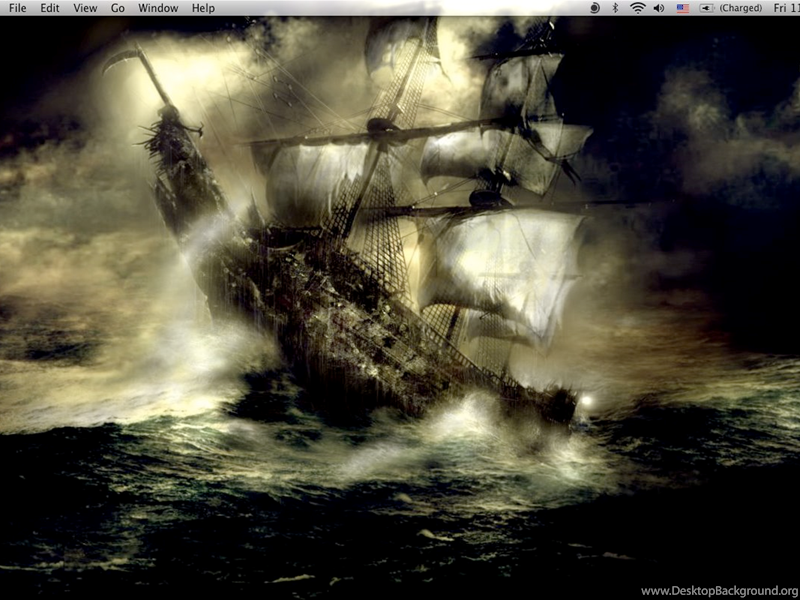Viewport: 800px width, 600px height.
Task: Open the Edit menu
Action: click(49, 8)
